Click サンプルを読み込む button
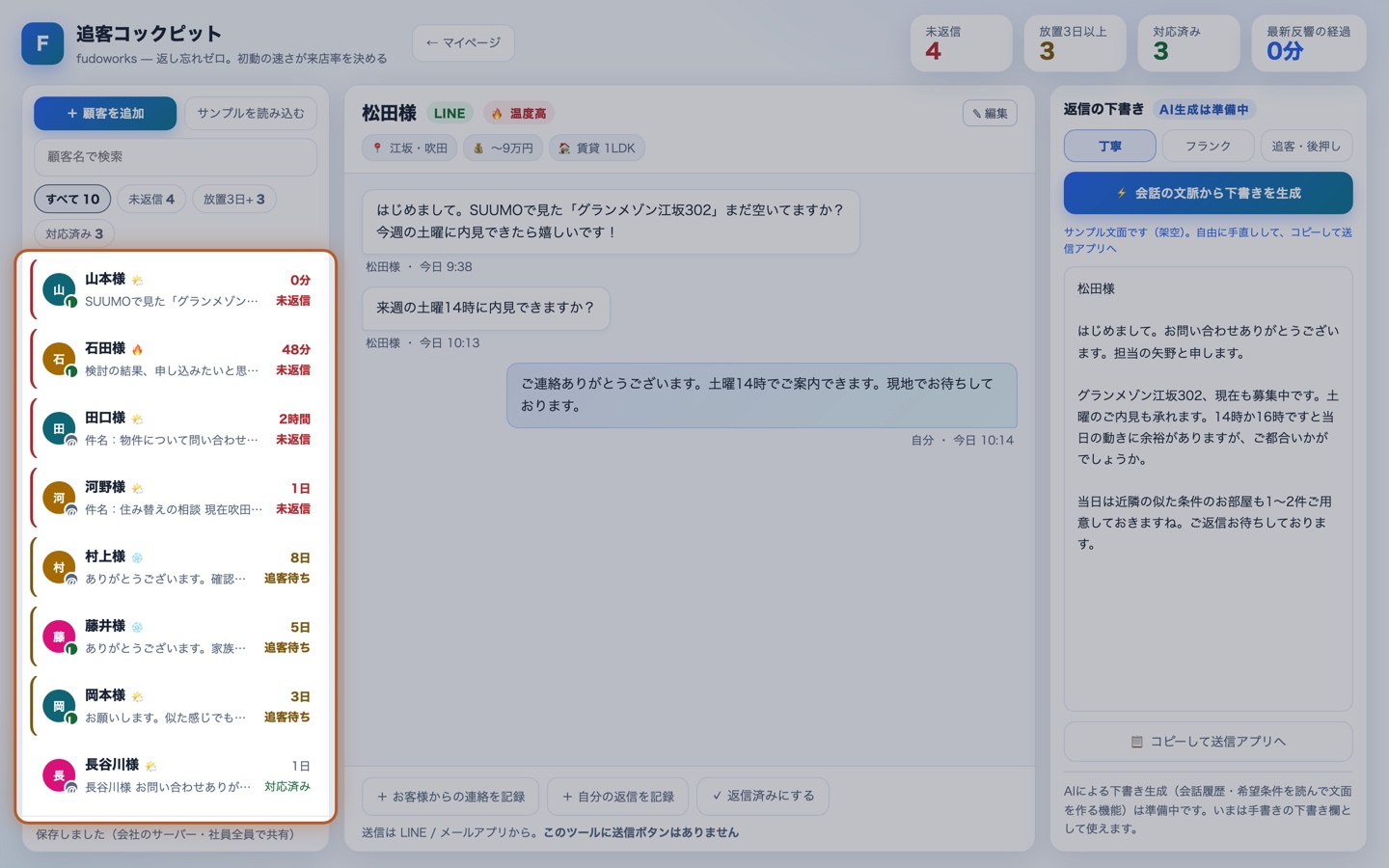 (251, 113)
